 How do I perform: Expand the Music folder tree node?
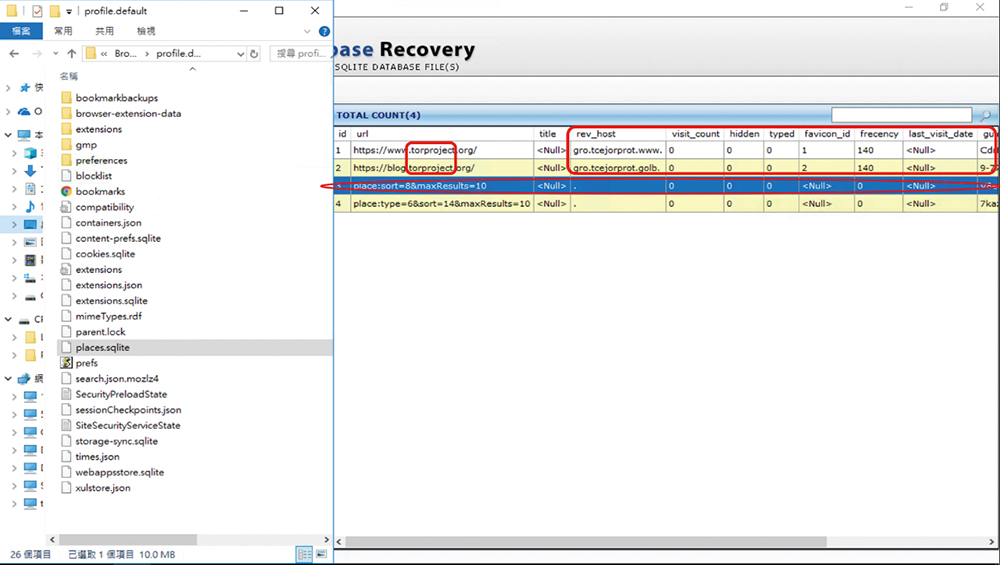[x=15, y=207]
